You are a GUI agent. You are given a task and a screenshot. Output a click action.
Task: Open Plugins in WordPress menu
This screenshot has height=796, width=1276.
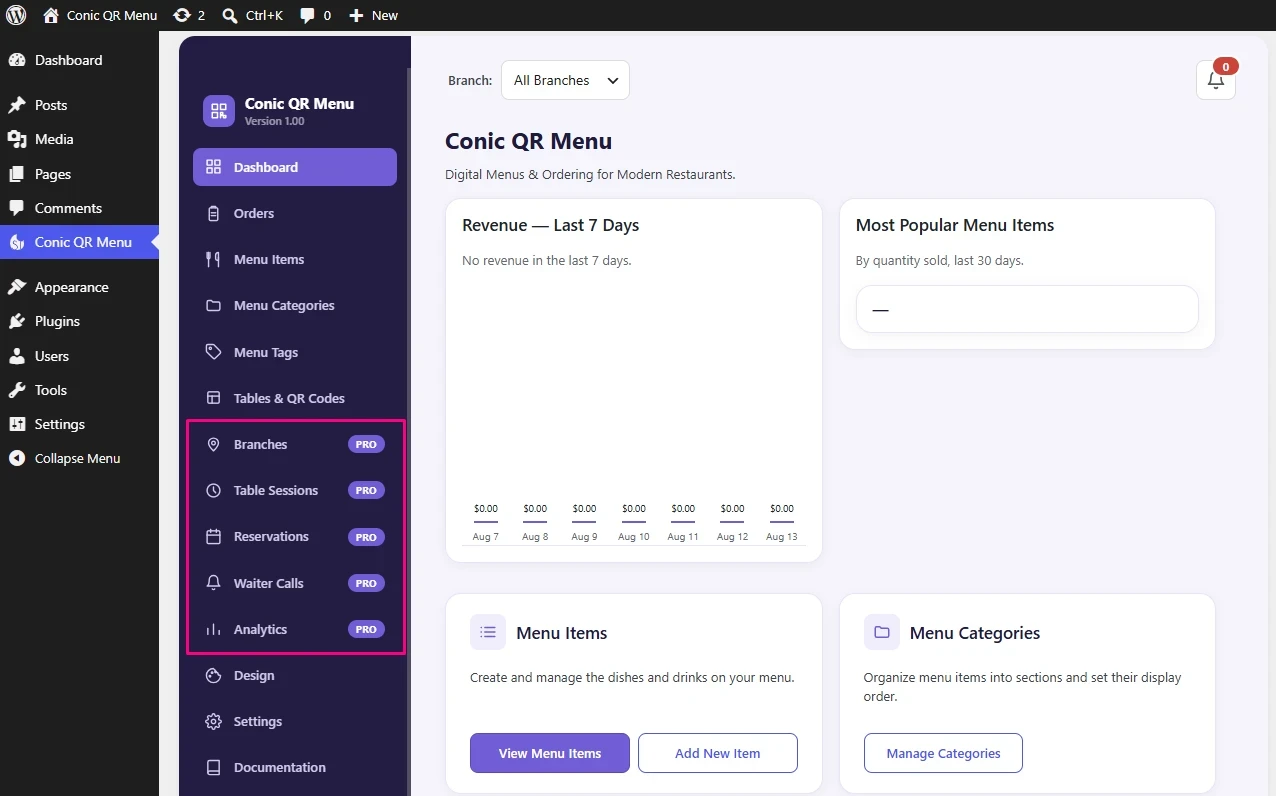(x=80, y=321)
